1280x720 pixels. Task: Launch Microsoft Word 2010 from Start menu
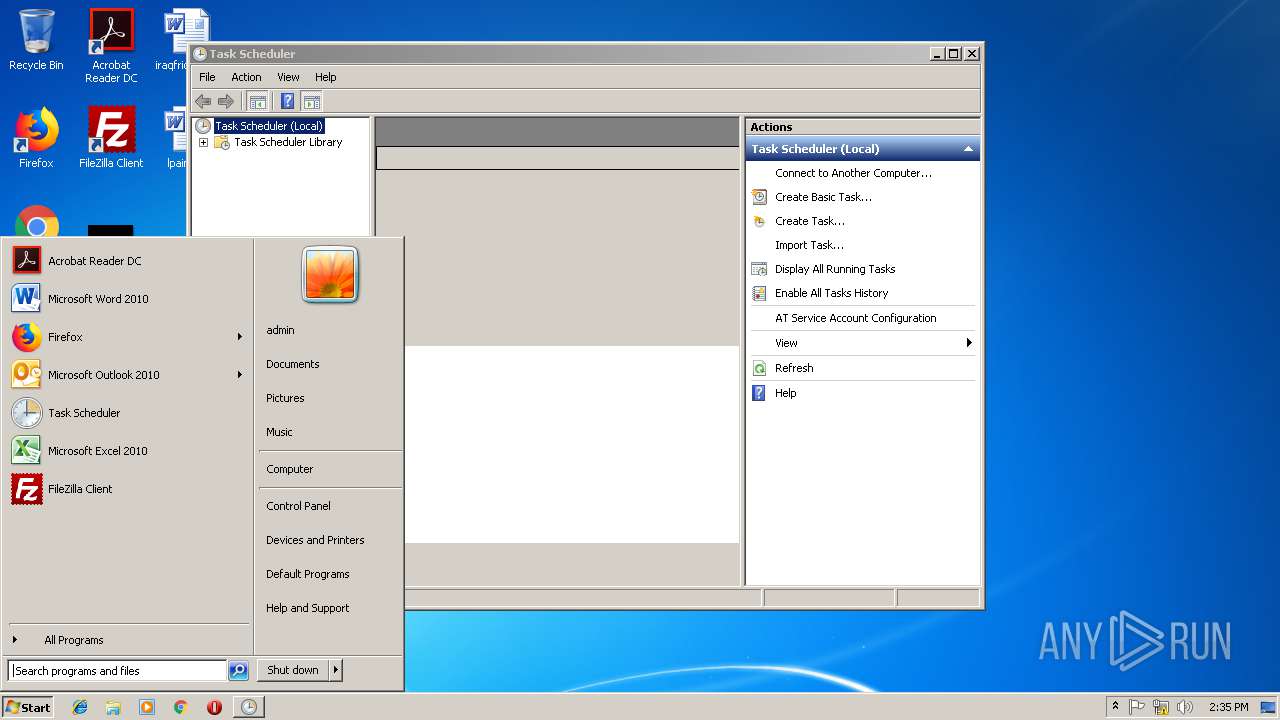(127, 299)
